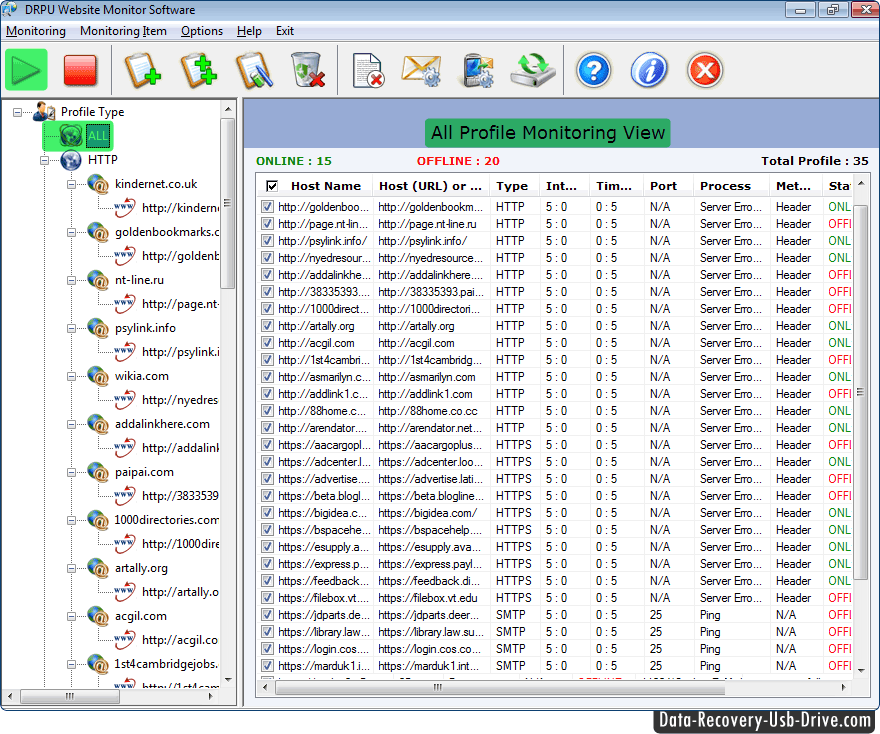
Task: Click the Exit menu item
Action: coord(285,31)
